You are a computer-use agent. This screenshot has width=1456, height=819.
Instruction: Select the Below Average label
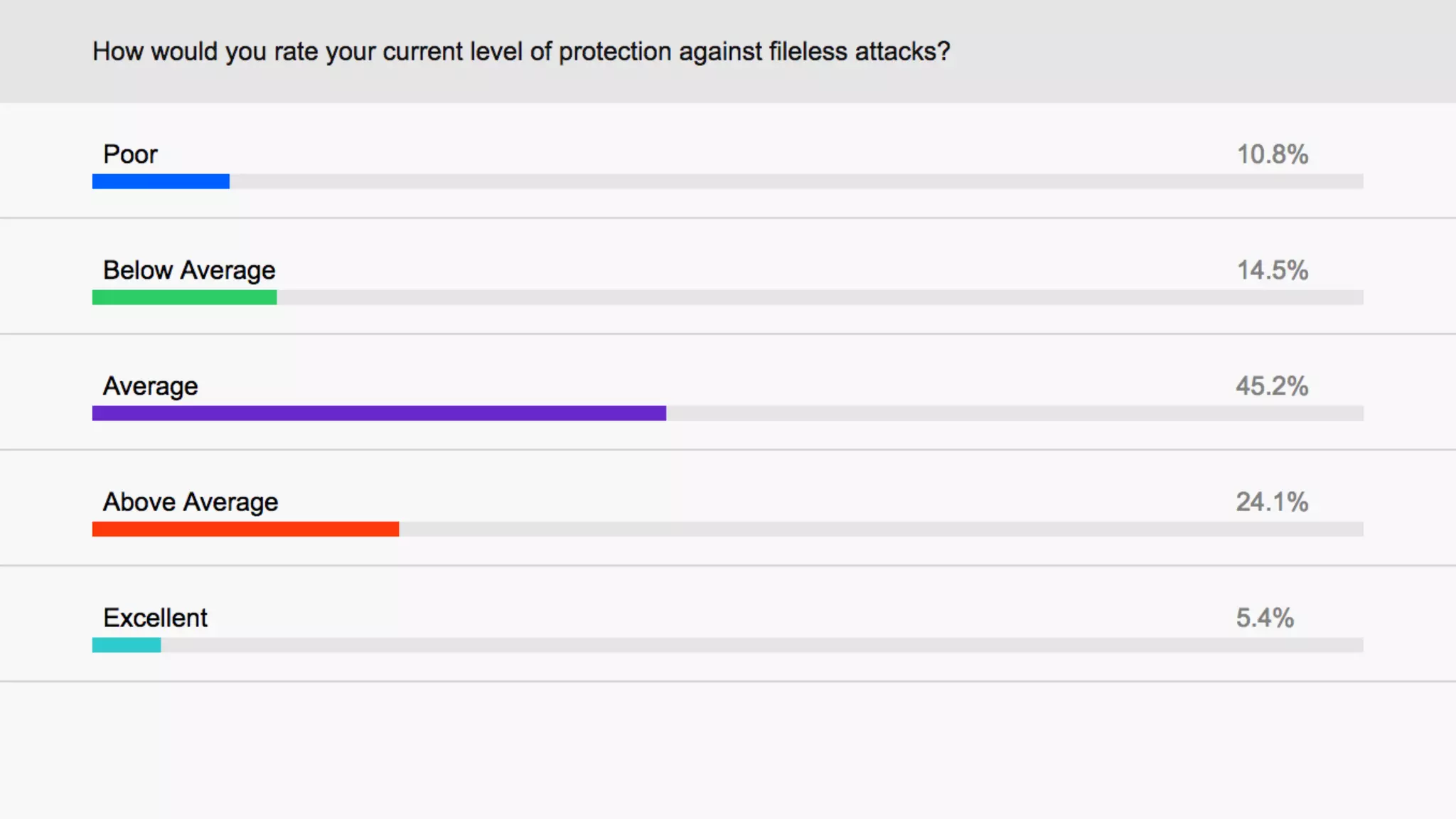click(189, 270)
